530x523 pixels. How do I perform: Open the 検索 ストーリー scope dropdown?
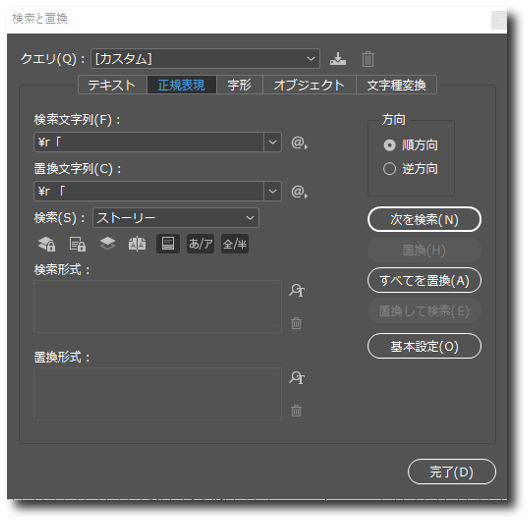pyautogui.click(x=176, y=218)
